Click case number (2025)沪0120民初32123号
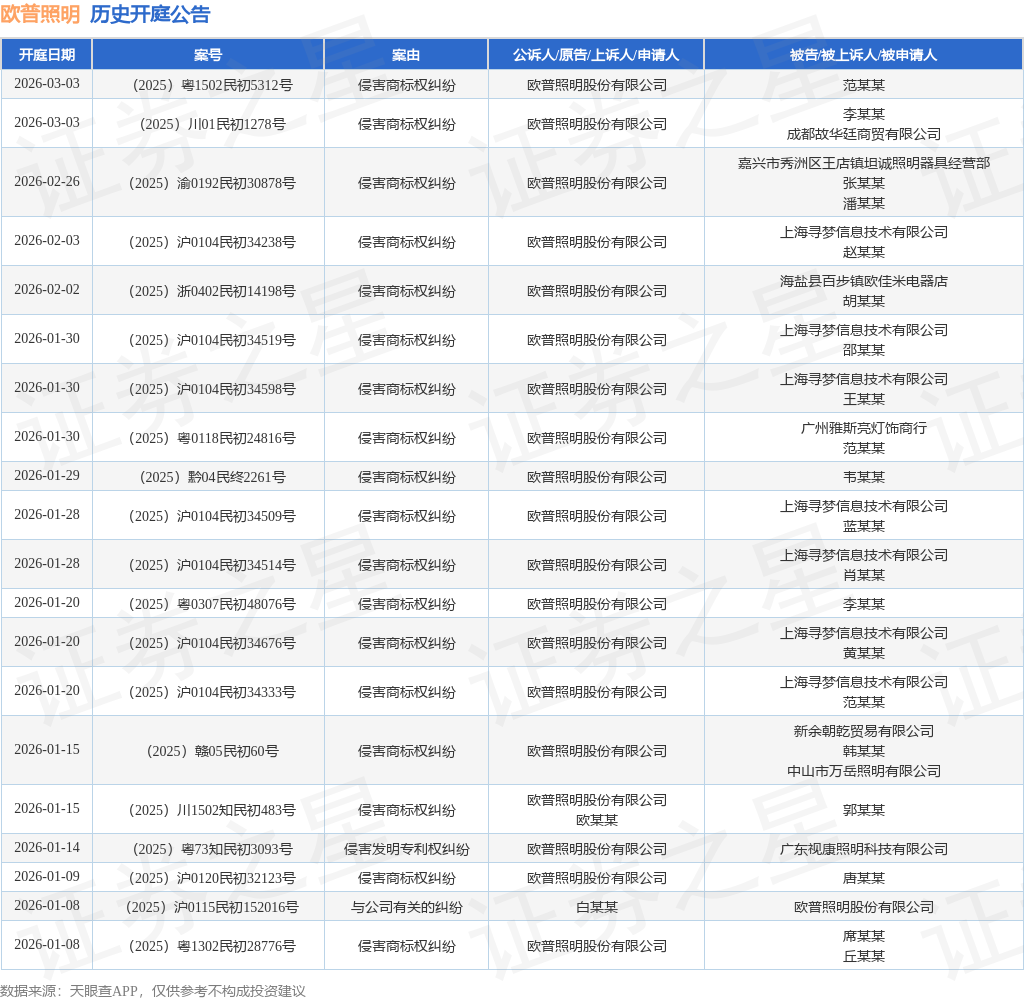The height and width of the screenshot is (1000, 1024). point(212,878)
